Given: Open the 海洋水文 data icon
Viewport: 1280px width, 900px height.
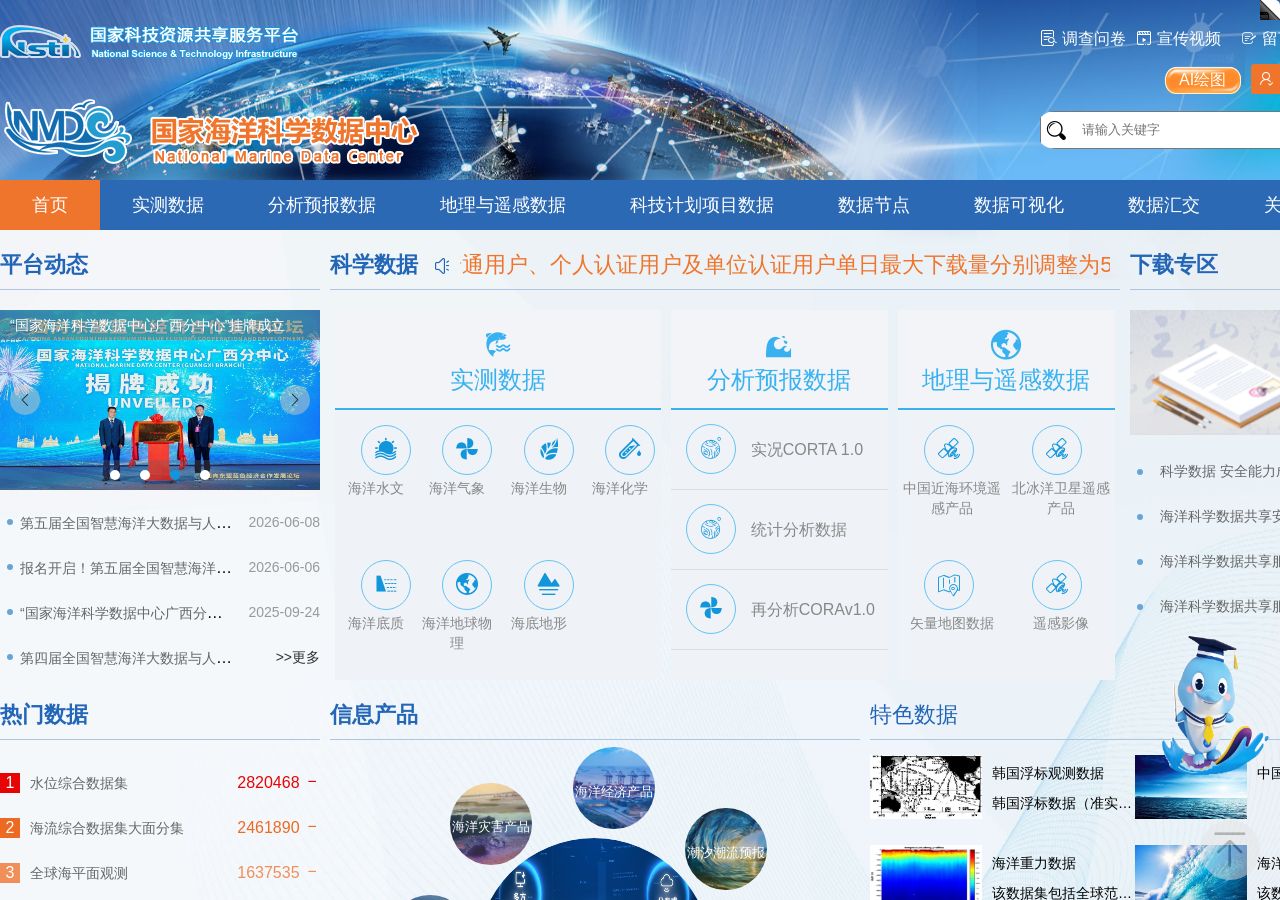Looking at the screenshot, I should click(385, 450).
